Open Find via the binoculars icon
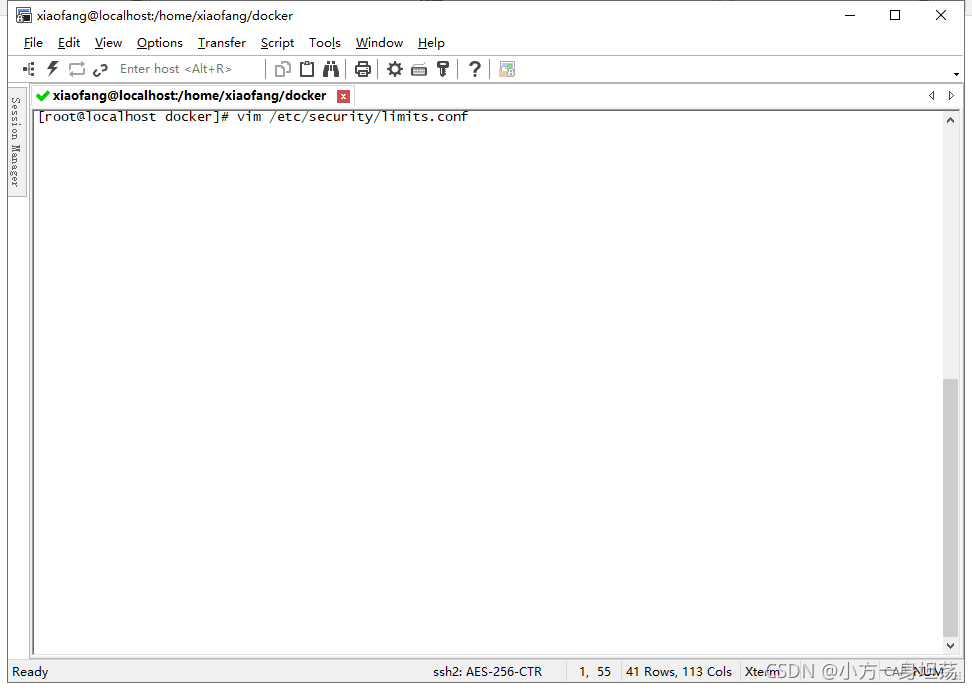 point(331,69)
